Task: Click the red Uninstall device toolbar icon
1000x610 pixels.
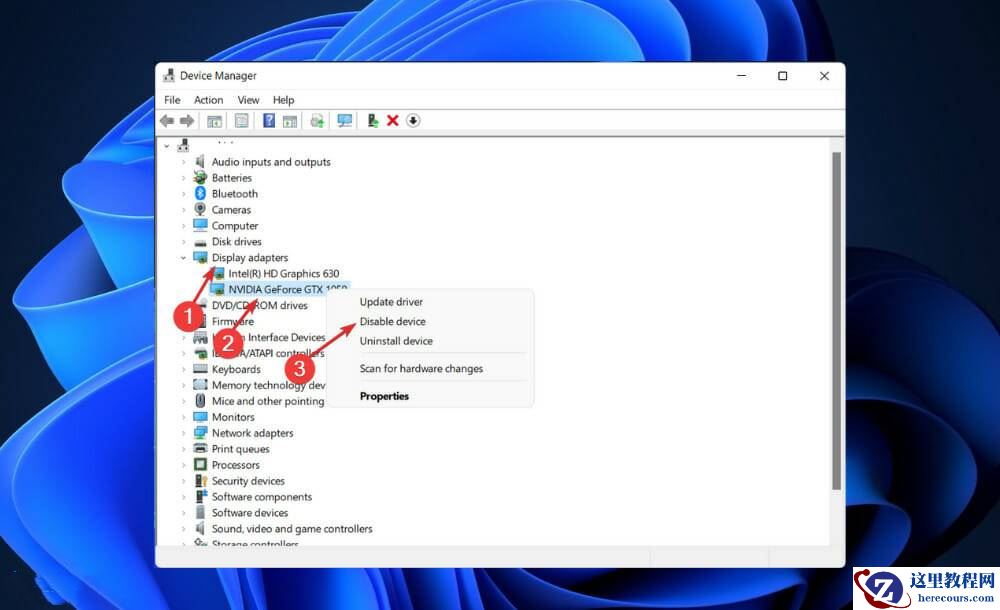Action: coord(393,120)
